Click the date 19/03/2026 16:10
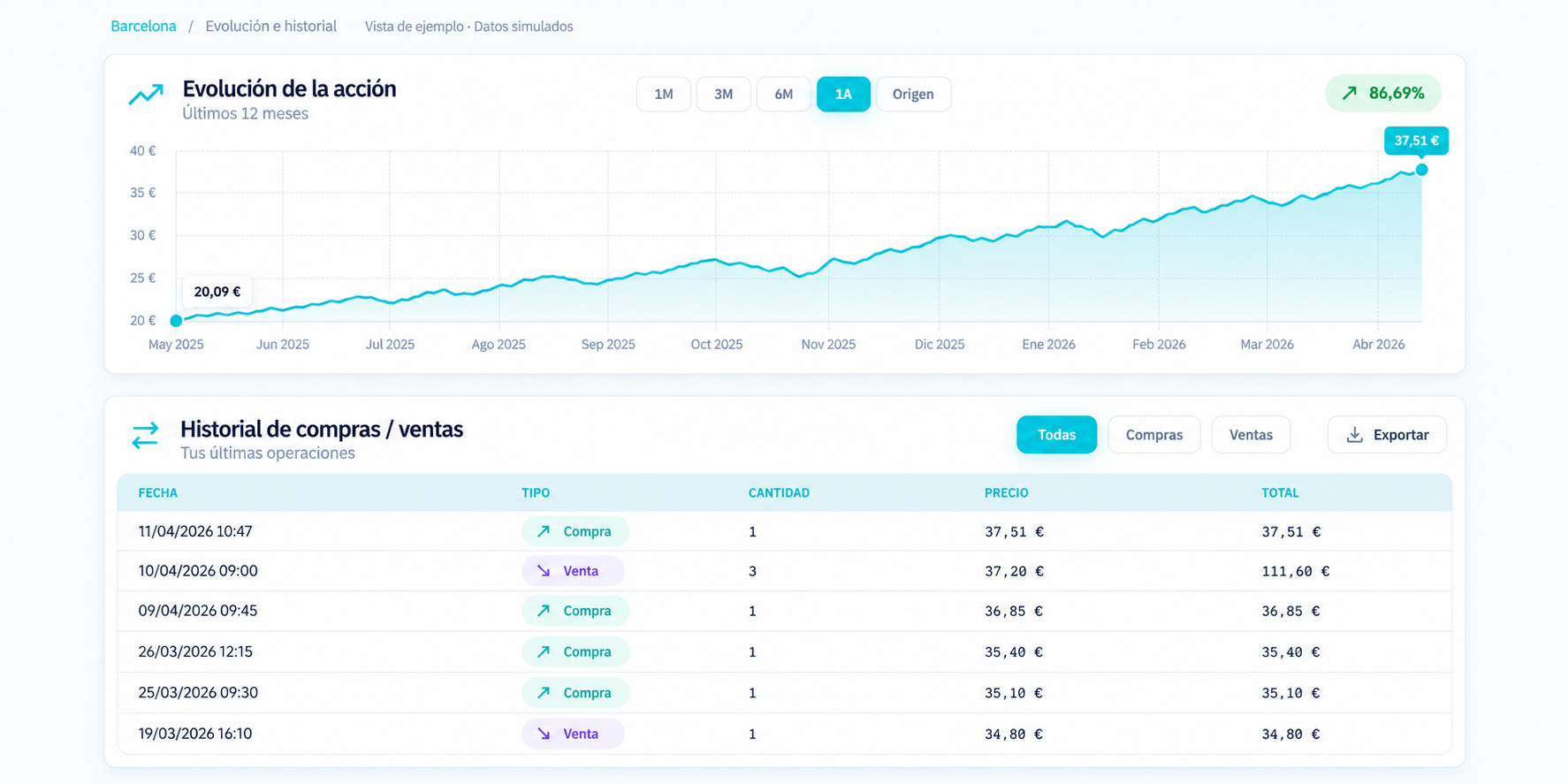 (195, 734)
